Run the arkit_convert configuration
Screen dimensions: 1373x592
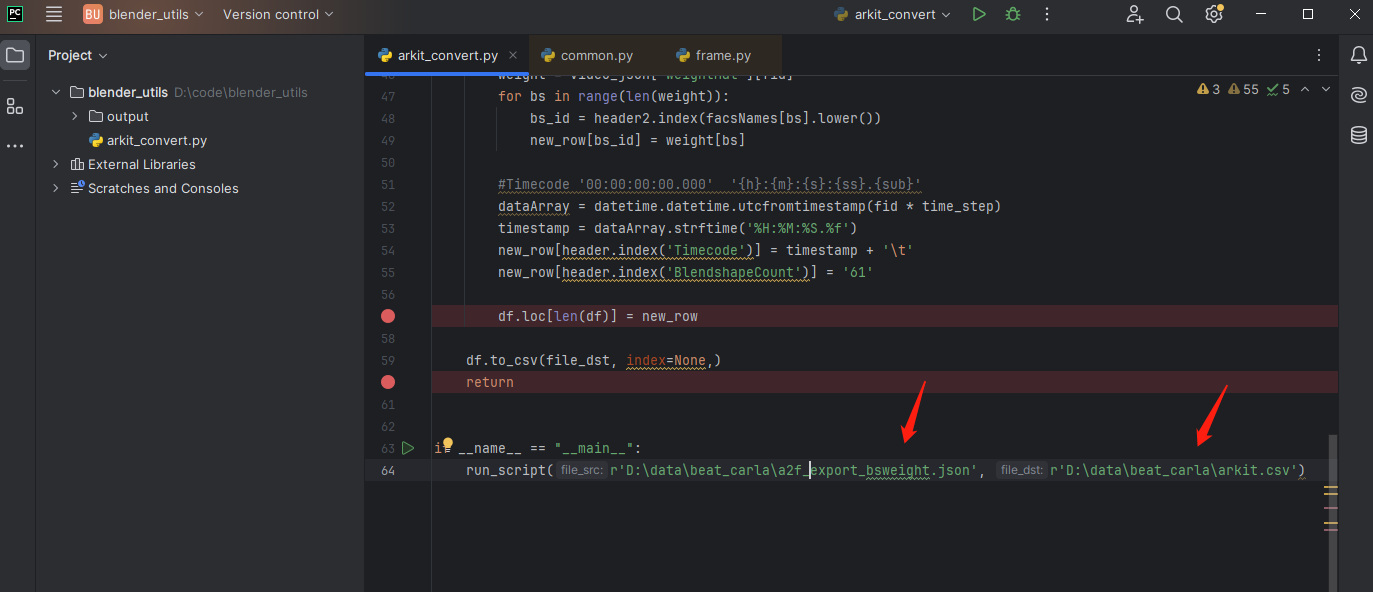point(979,14)
